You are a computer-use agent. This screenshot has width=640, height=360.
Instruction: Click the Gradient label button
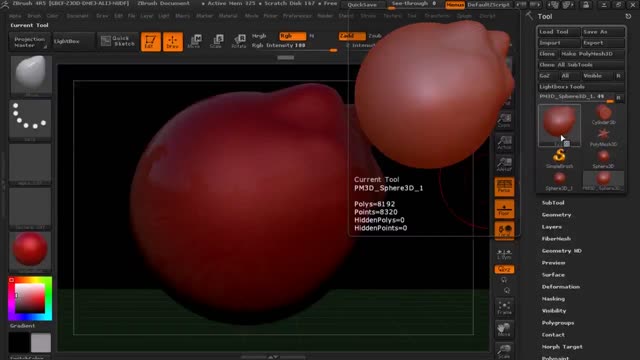22,326
